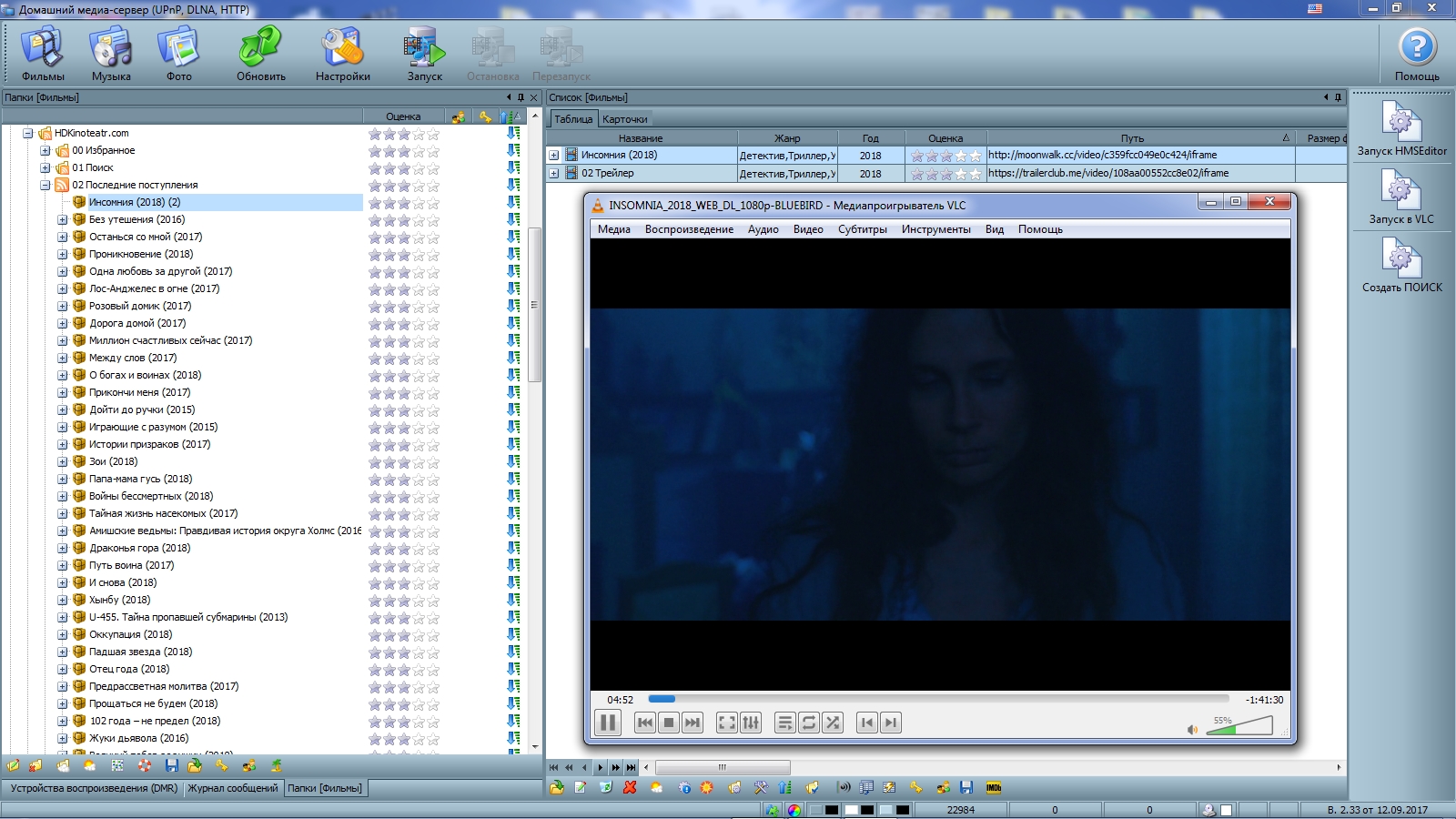Toggle loop playback in VLC
The width and height of the screenshot is (1456, 819).
pos(809,723)
